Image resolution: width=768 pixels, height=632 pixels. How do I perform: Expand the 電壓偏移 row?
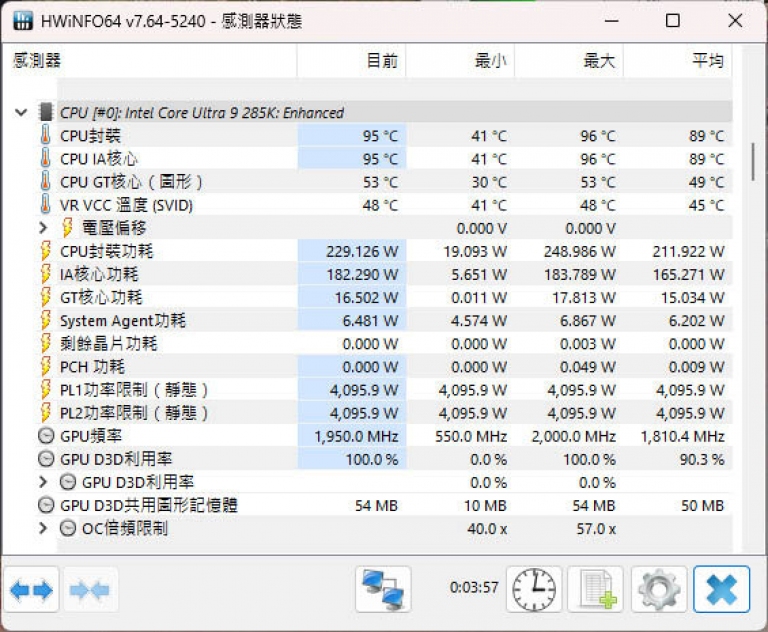coord(43,228)
